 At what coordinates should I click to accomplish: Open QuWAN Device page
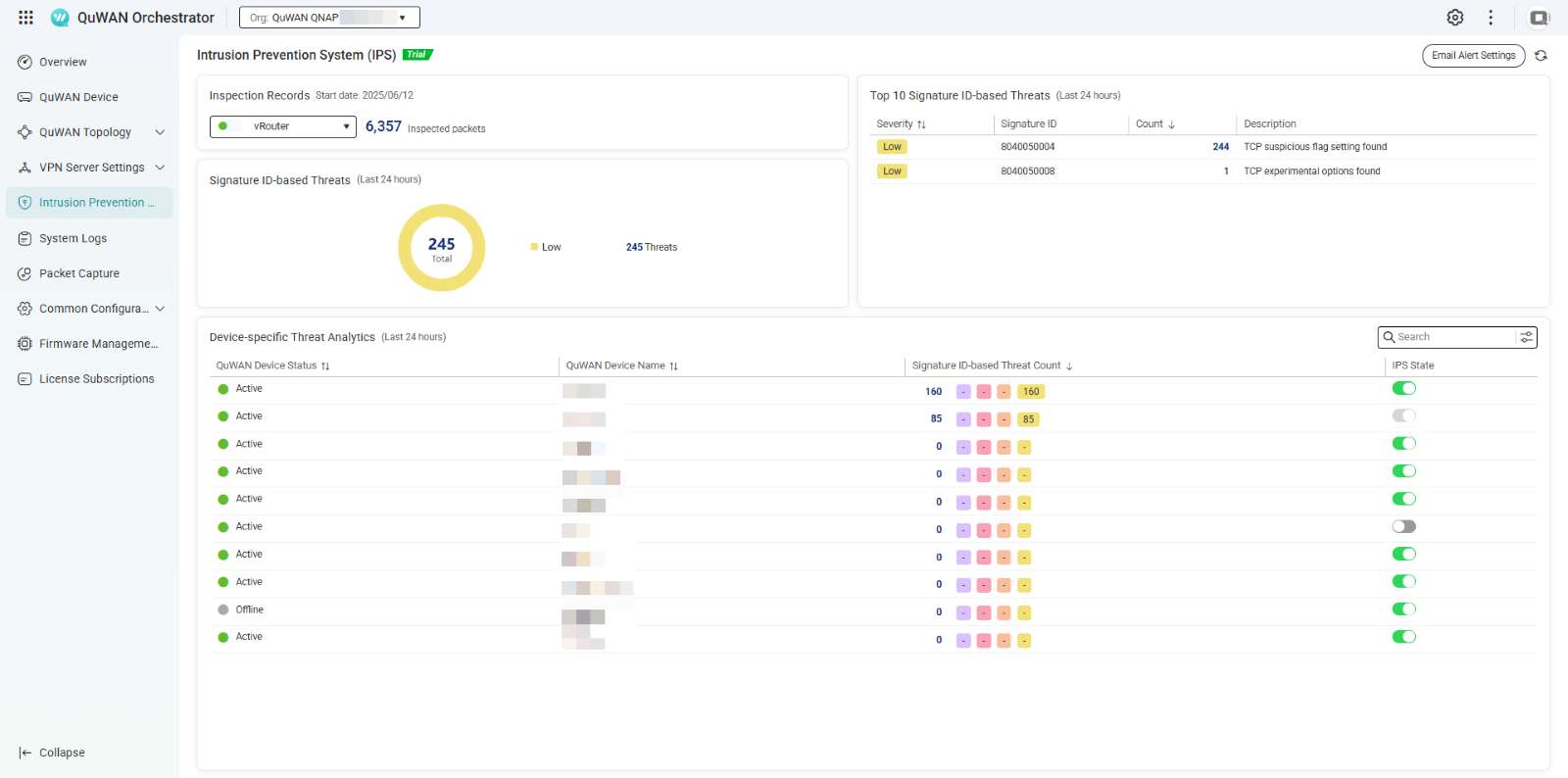click(78, 97)
